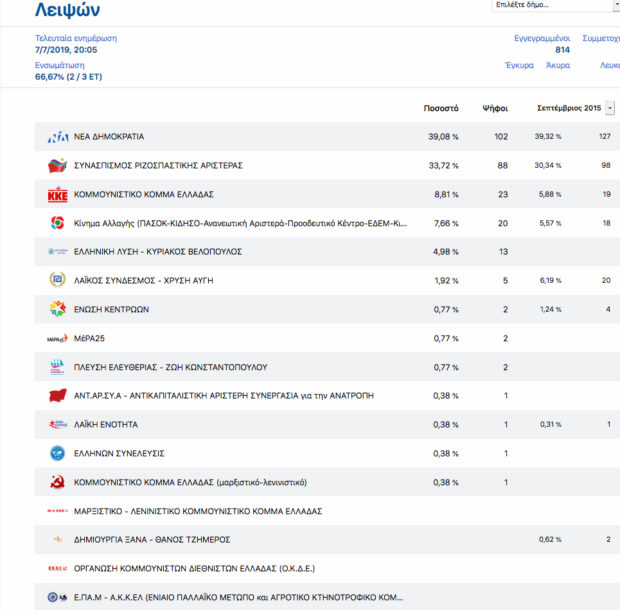
Task: Click the Ένωση Κεντρώων star logo
Action: (x=58, y=309)
